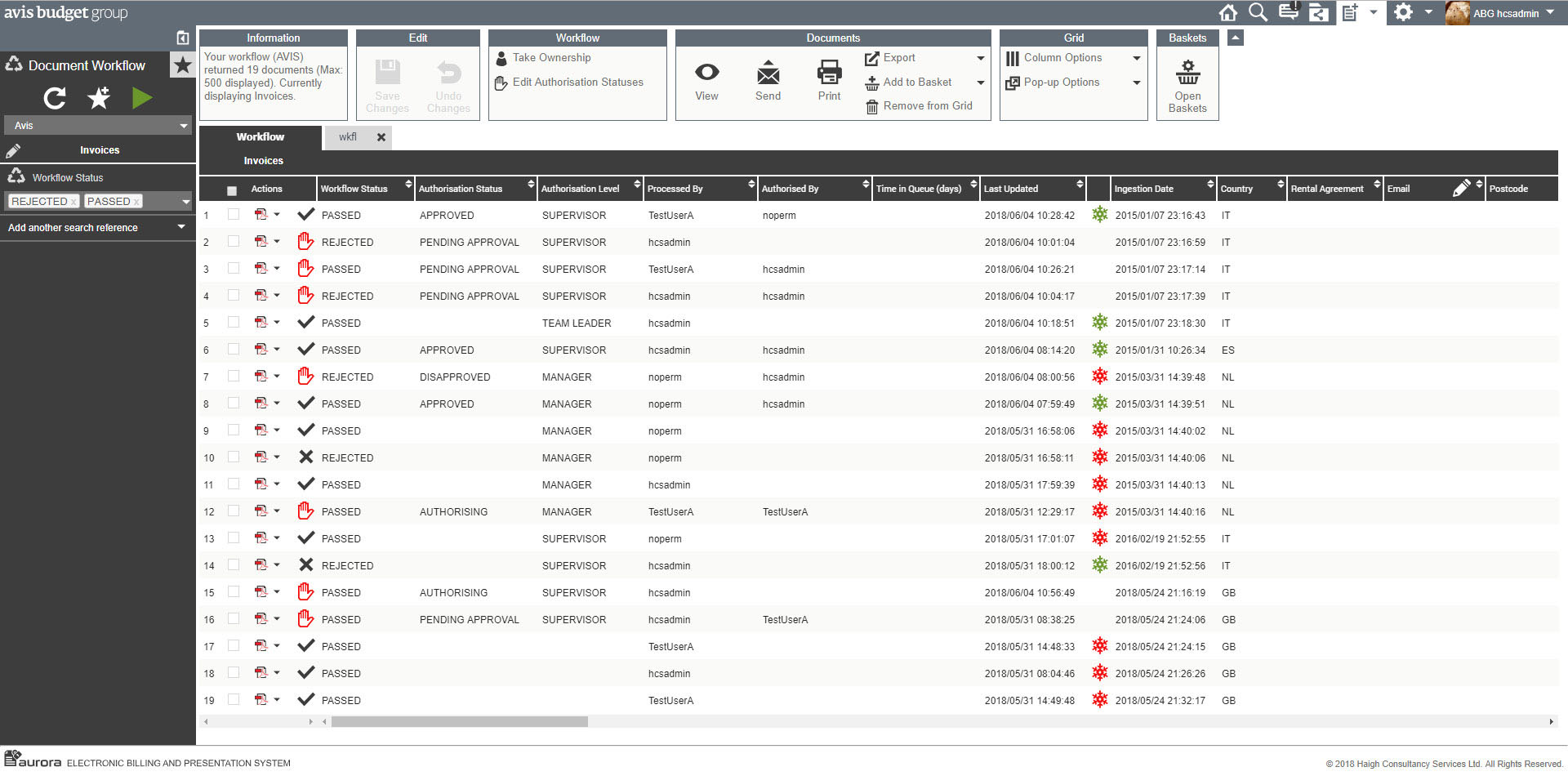
Task: Open the document-add icon in top bar
Action: (1350, 12)
